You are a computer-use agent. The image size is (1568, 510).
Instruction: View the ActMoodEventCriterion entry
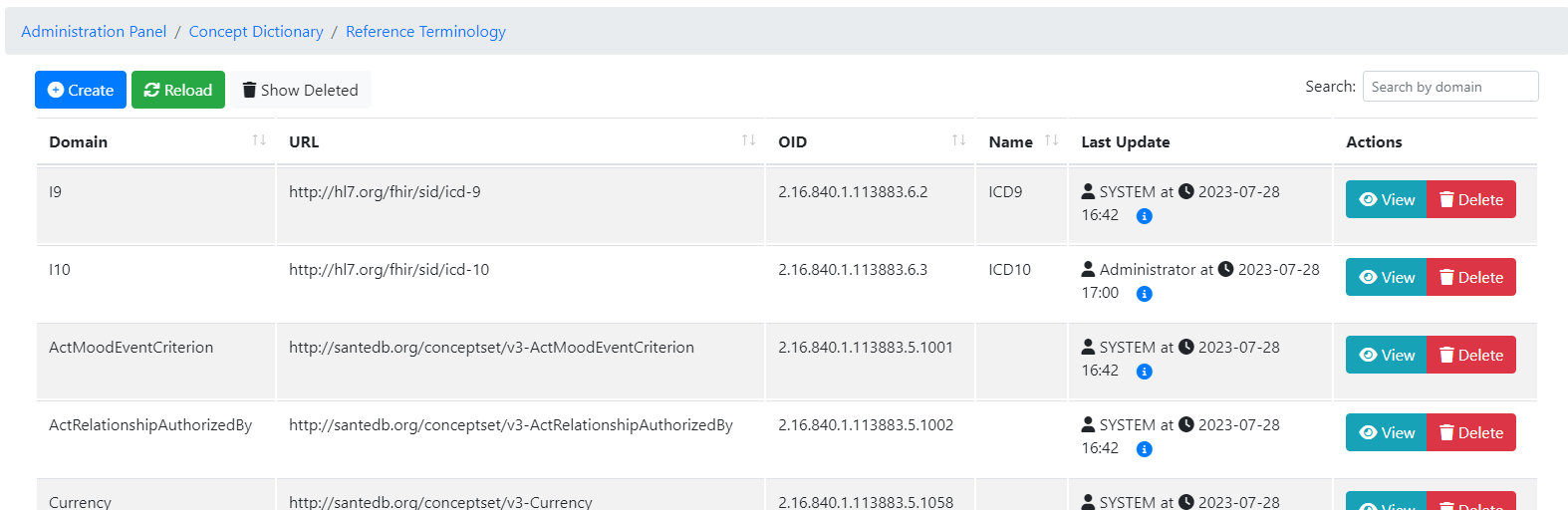tap(1386, 355)
